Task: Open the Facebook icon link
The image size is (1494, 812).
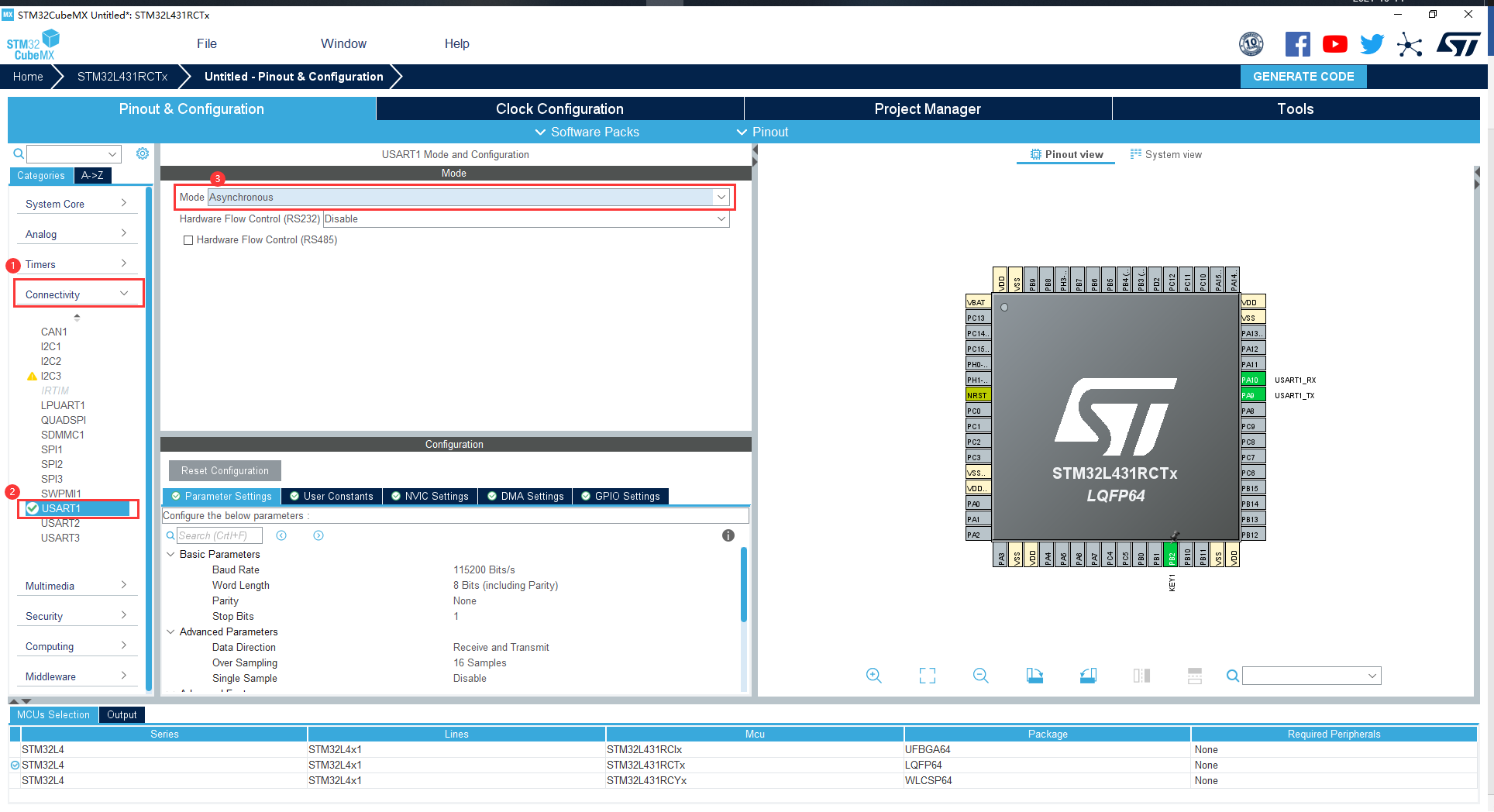Action: tap(1297, 44)
